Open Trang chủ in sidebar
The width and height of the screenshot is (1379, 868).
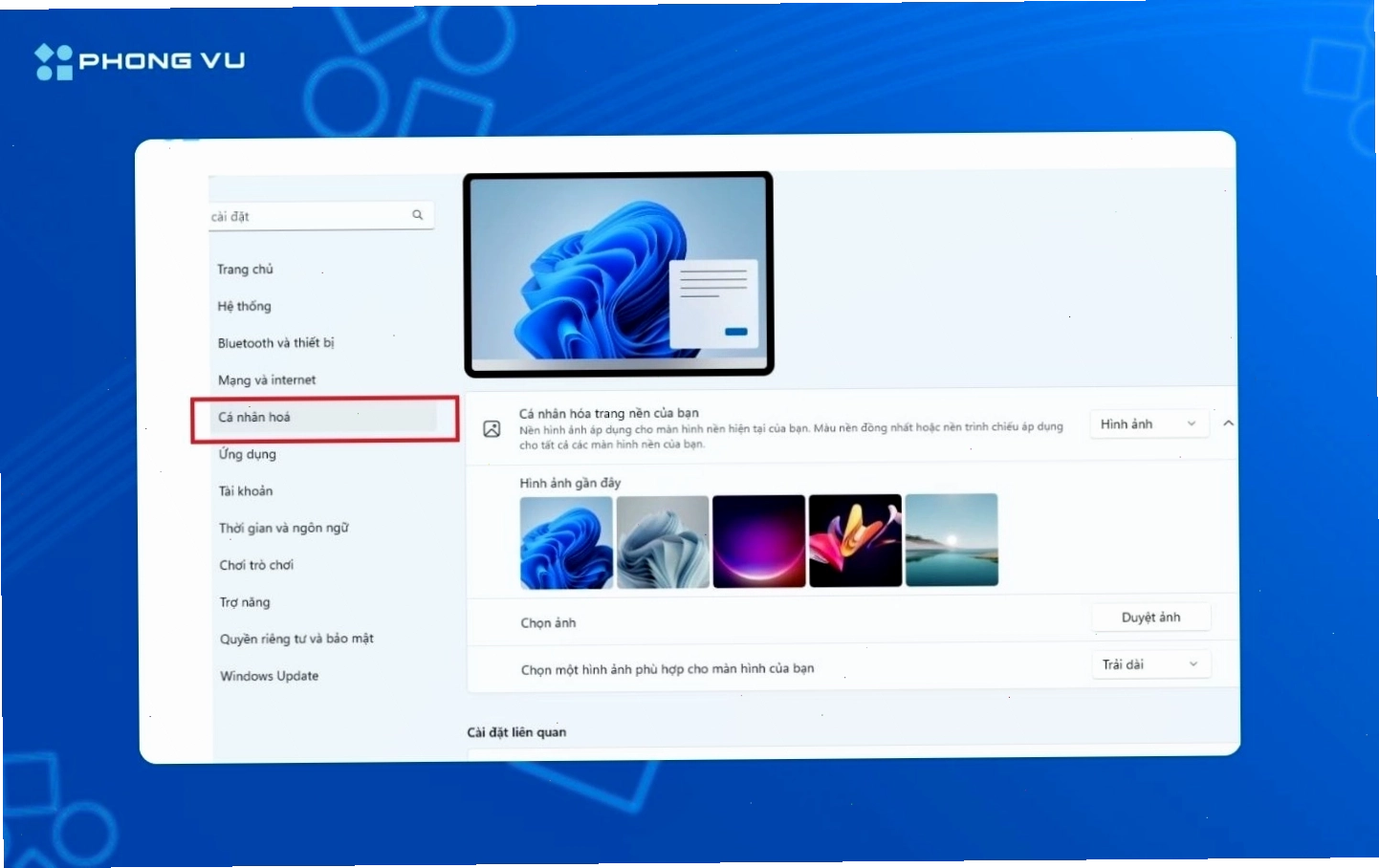pyautogui.click(x=245, y=270)
